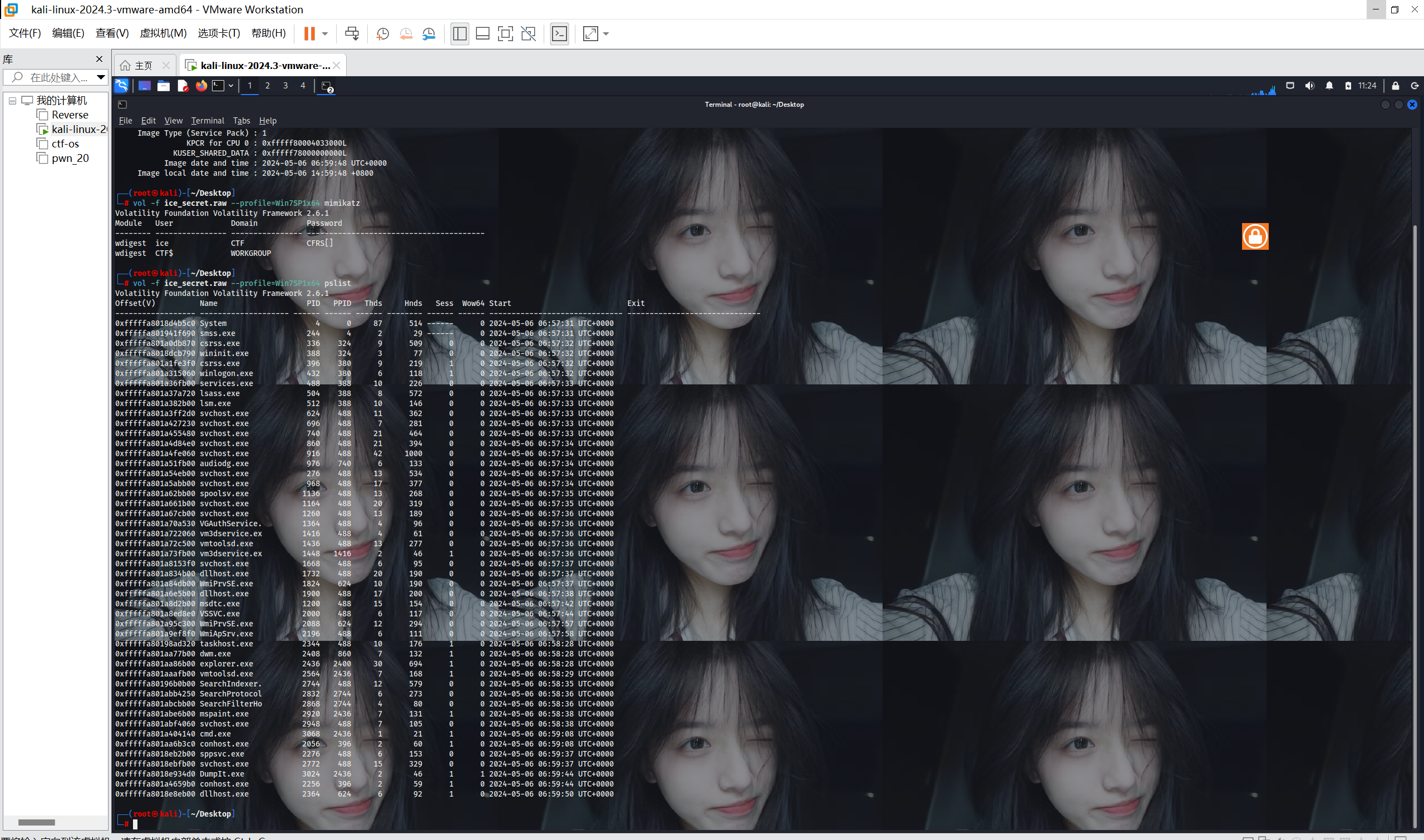Open terminal emulator from Kali panel
The image size is (1424, 840).
[x=219, y=86]
